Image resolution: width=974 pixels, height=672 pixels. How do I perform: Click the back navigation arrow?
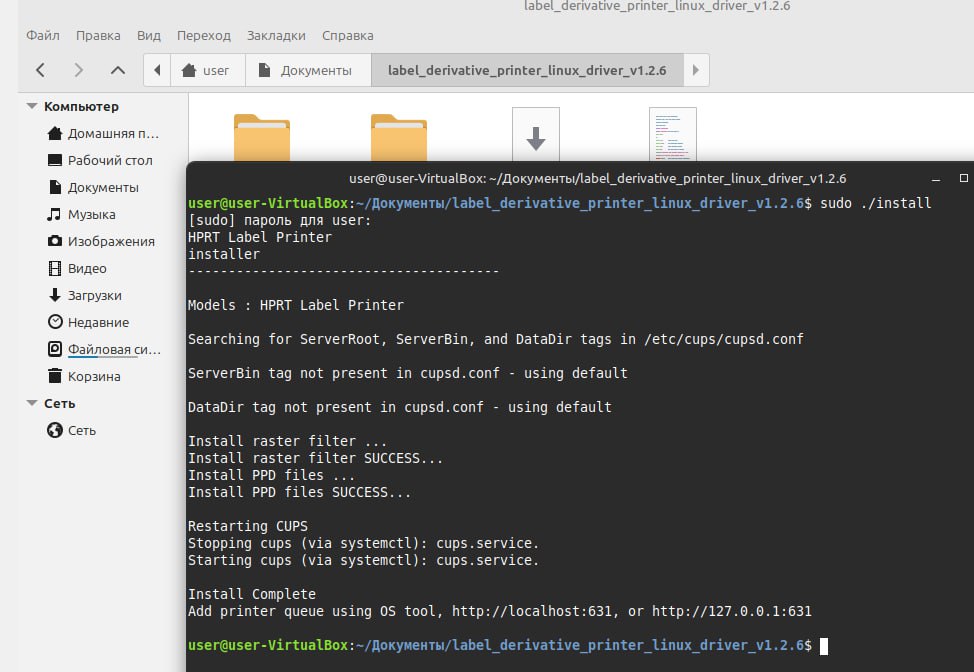click(x=40, y=70)
